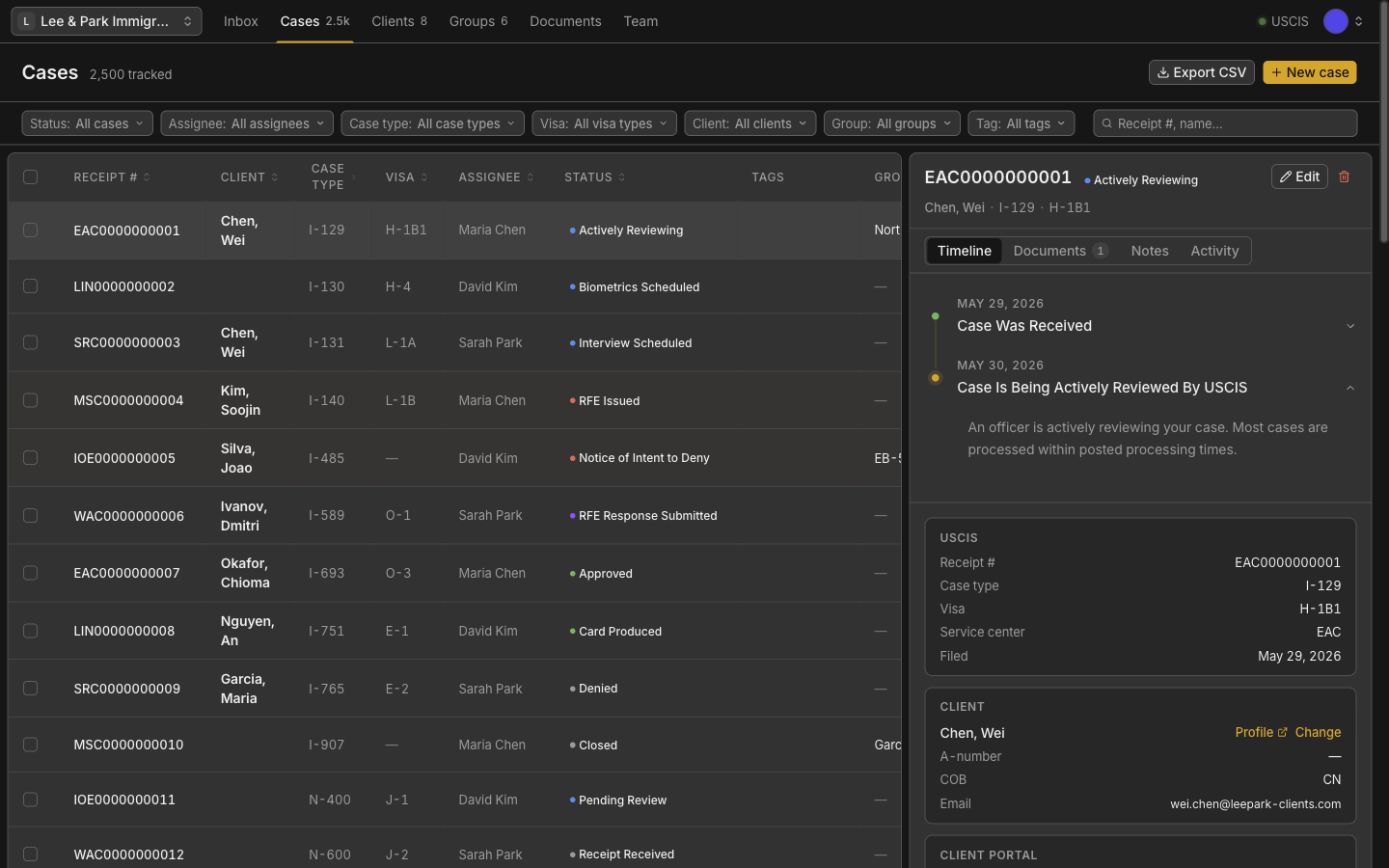Image resolution: width=1389 pixels, height=868 pixels.
Task: Check the WAC0000000006 row checkbox
Action: 31,516
